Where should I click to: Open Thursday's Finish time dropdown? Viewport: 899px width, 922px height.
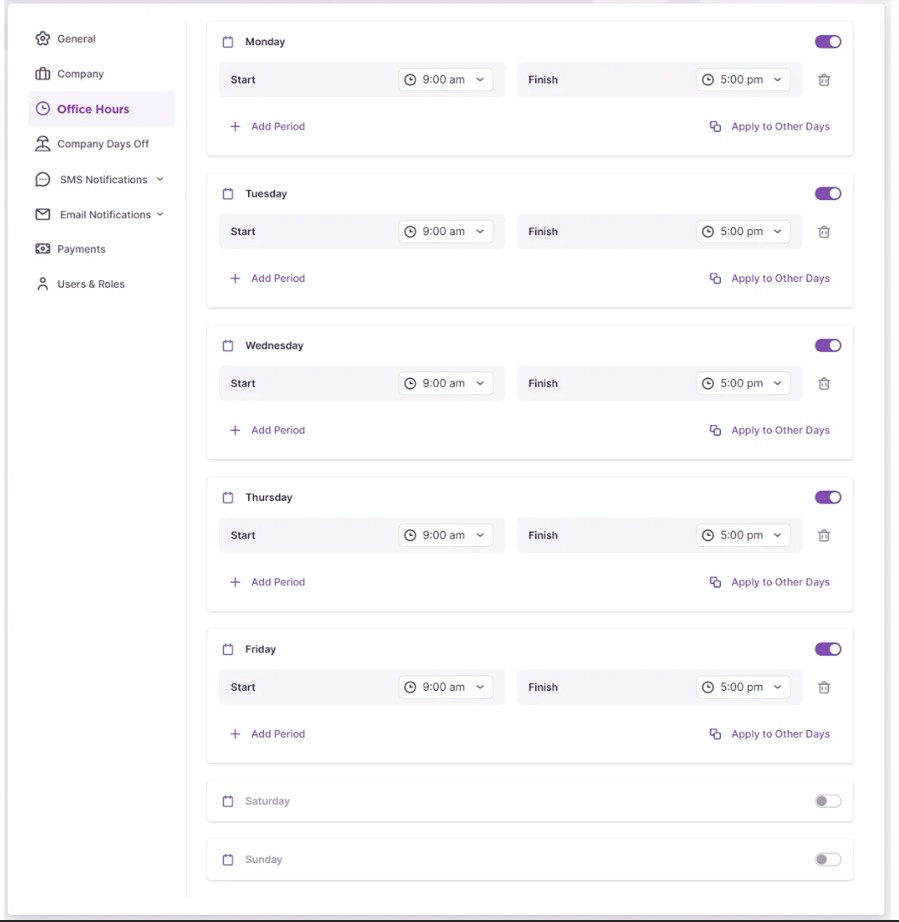(x=743, y=536)
